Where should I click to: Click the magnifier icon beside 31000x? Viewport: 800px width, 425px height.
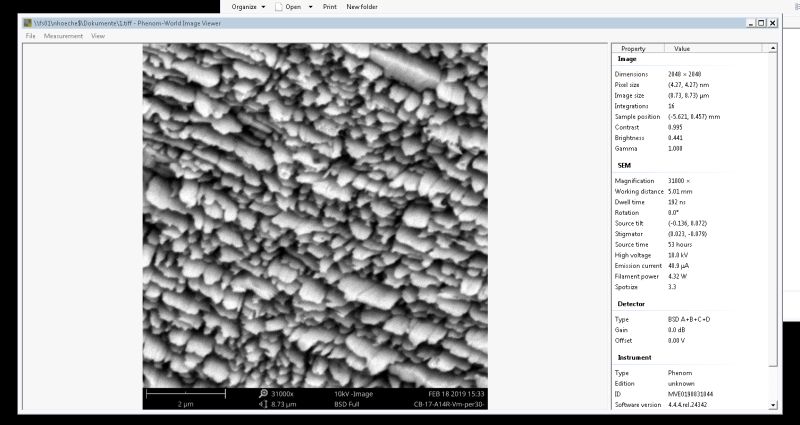pos(263,394)
